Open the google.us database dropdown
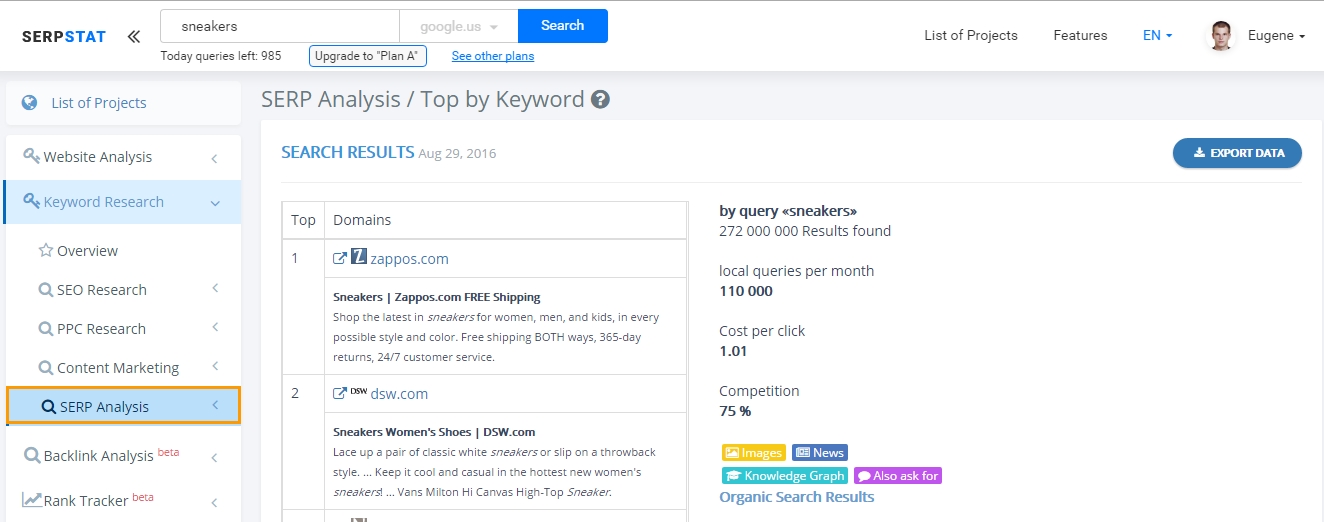 458,26
